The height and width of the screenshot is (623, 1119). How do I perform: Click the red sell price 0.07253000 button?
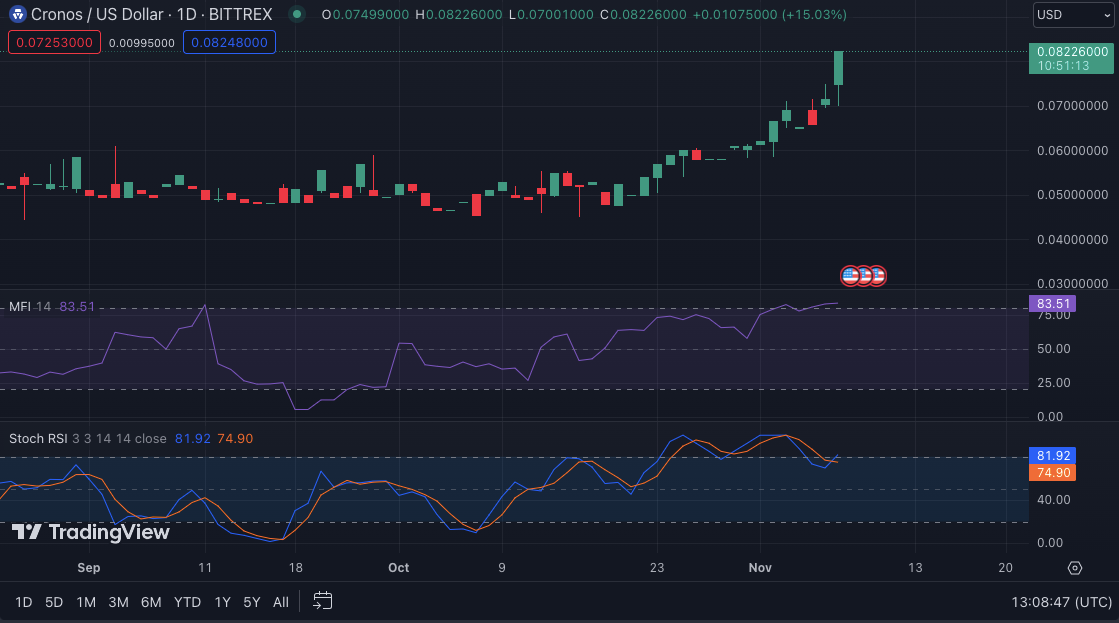point(54,42)
